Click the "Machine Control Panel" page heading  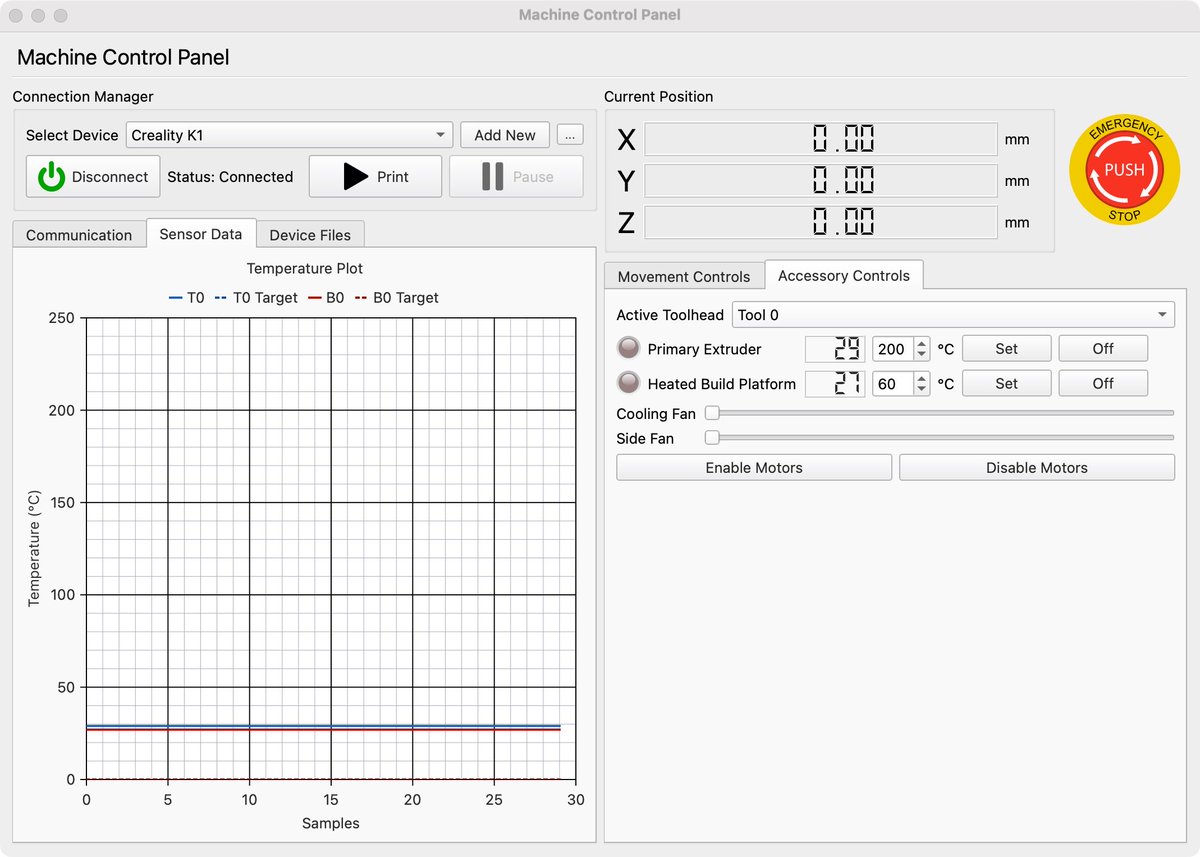[x=123, y=57]
